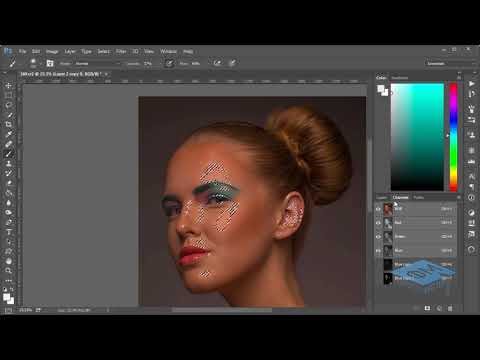This screenshot has width=480, height=360.
Task: Switch to the Swatches tab
Action: pyautogui.click(x=400, y=78)
